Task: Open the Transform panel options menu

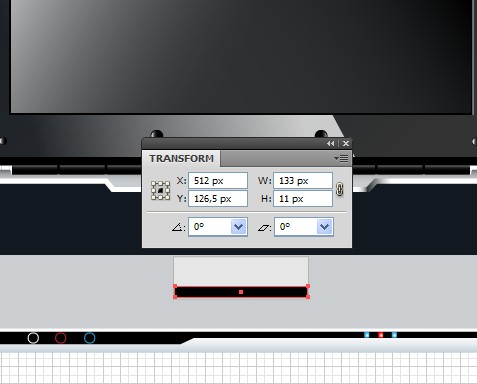Action: point(341,159)
